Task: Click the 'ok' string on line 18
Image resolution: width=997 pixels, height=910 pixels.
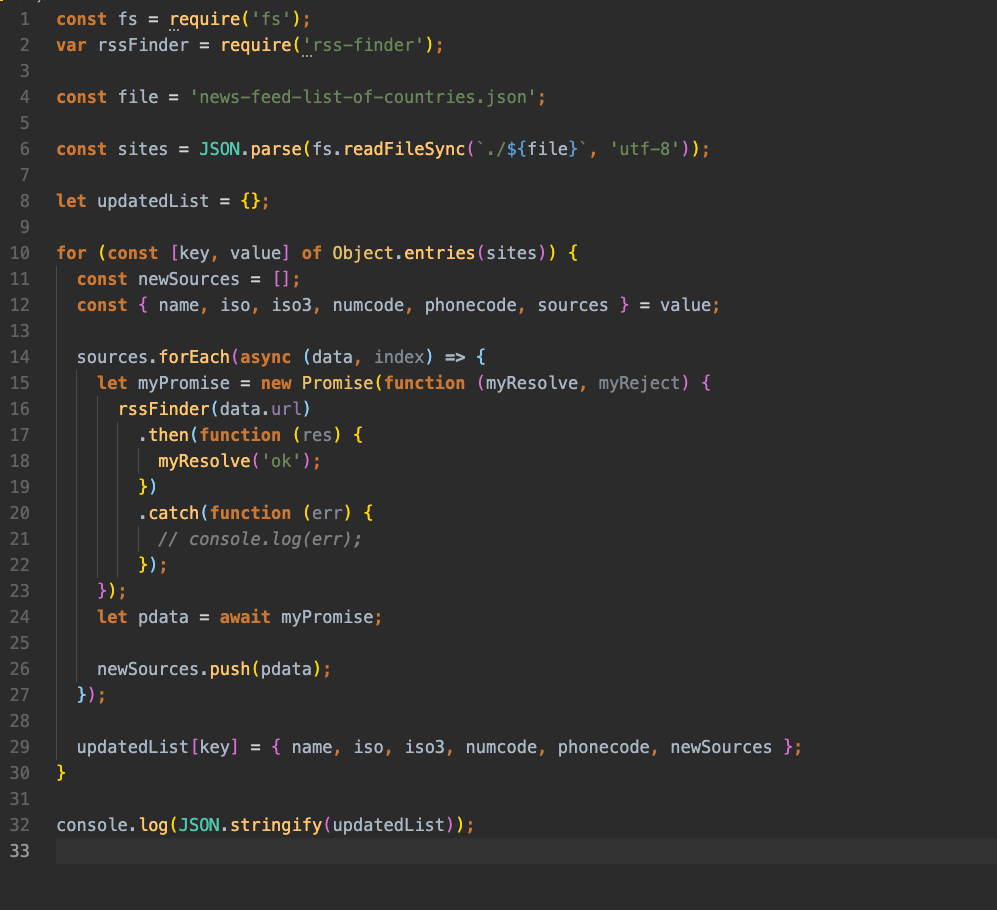Action: (281, 461)
